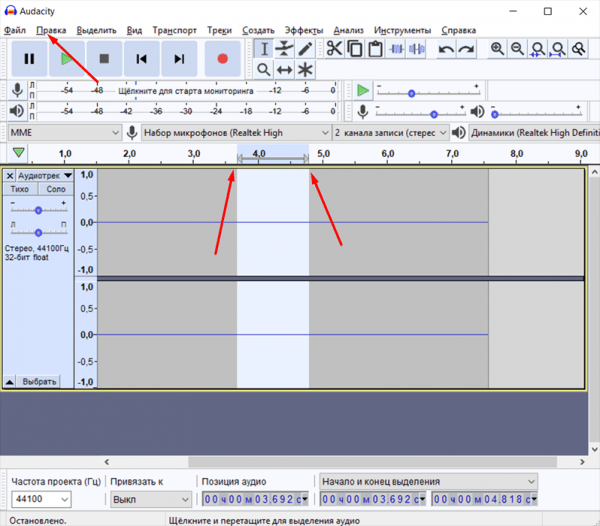Select the Multi-tool asterisk icon

(305, 70)
